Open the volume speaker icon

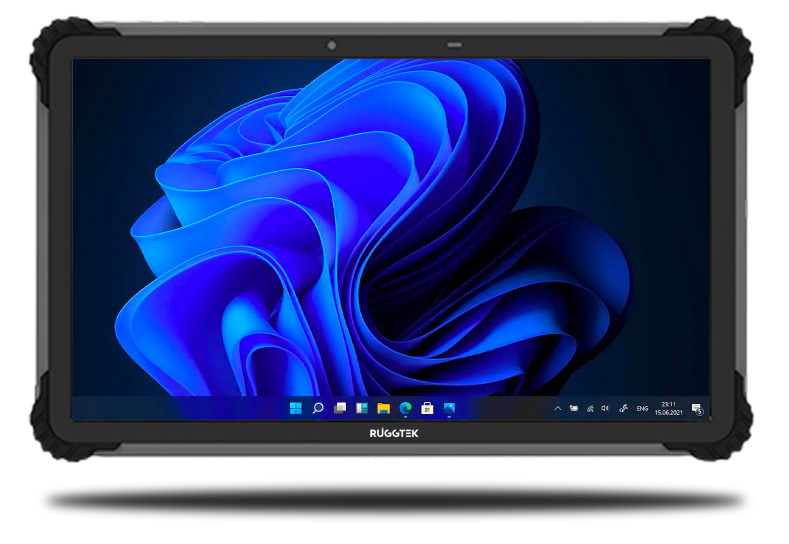605,408
